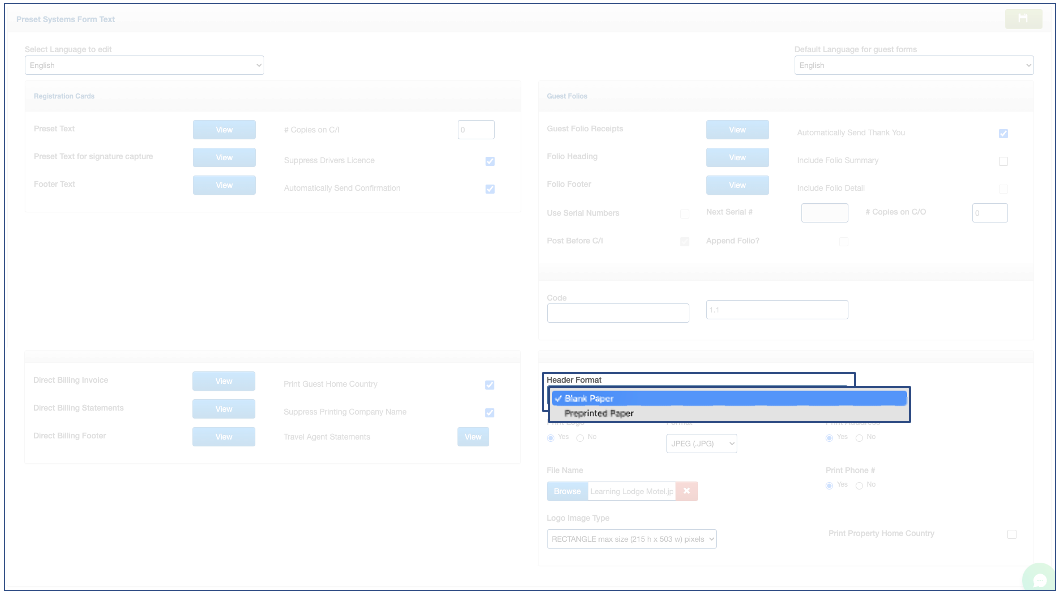The width and height of the screenshot is (1060, 594).
Task: Expand the Logo Image Type dropdown
Action: pos(632,539)
